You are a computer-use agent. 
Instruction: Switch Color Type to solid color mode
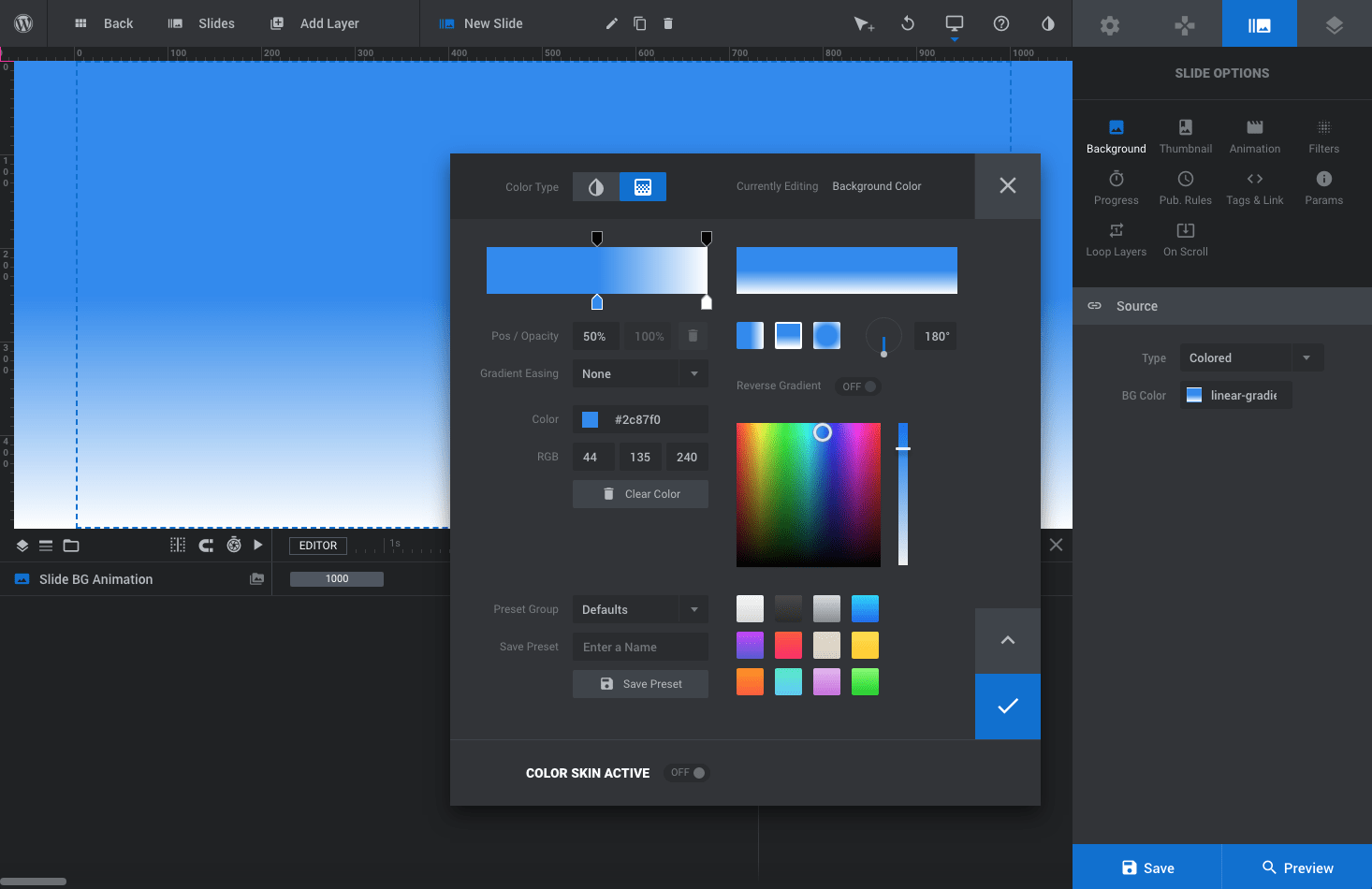(596, 186)
